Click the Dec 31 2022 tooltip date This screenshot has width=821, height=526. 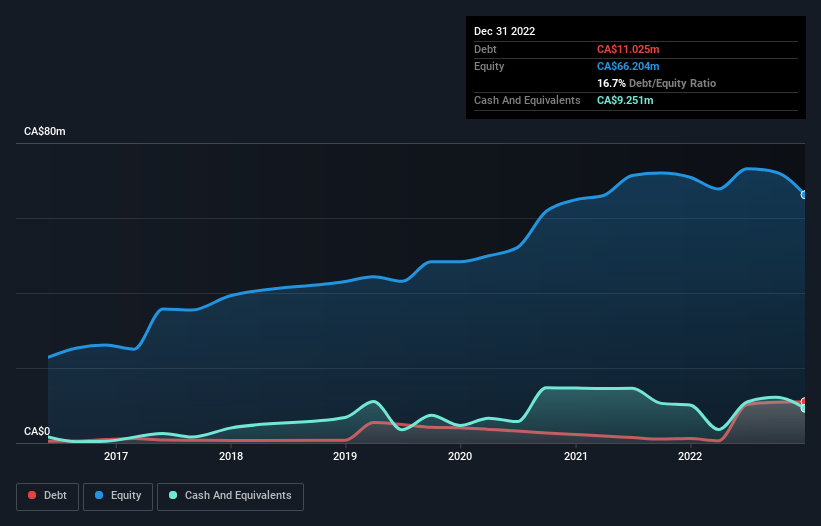coord(504,31)
